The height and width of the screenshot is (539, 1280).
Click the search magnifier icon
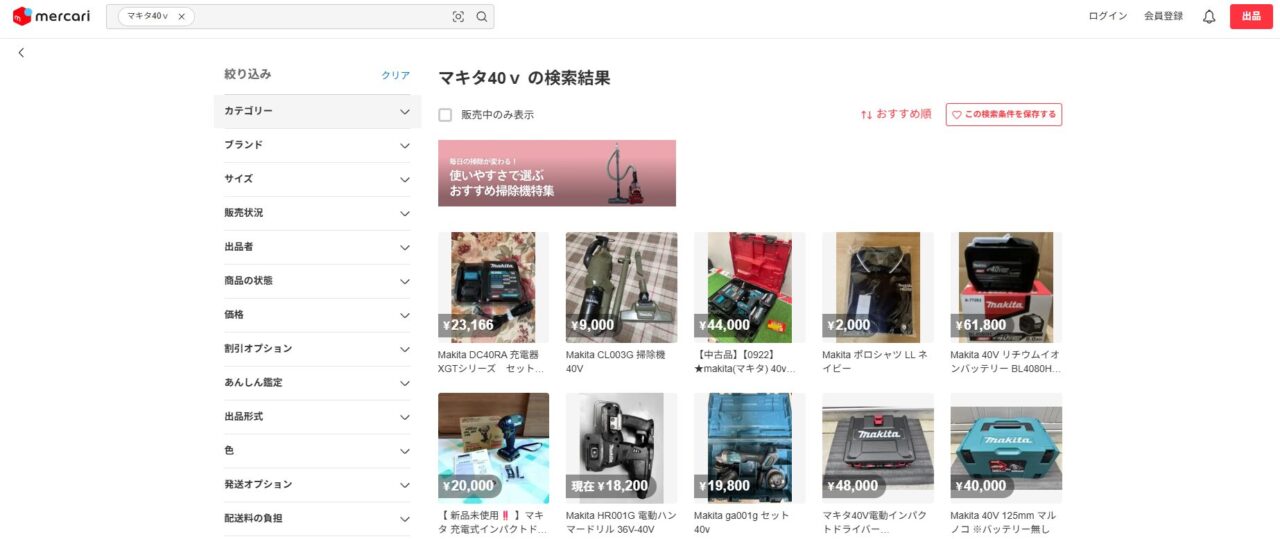481,17
